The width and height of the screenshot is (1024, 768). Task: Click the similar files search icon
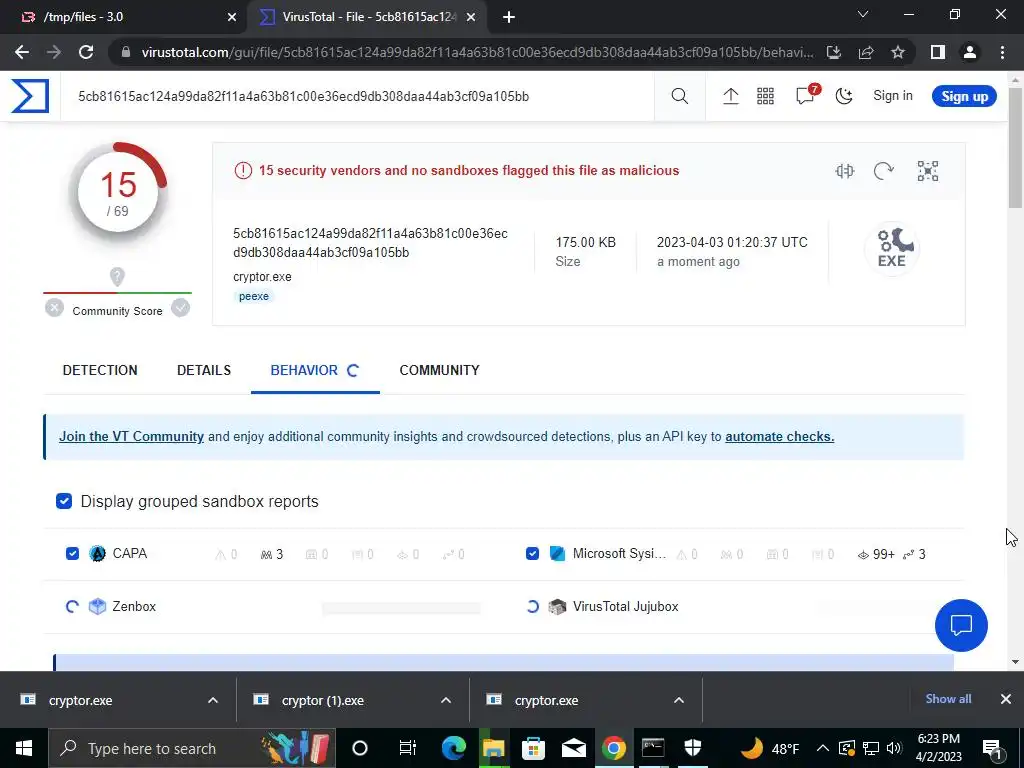click(x=844, y=171)
